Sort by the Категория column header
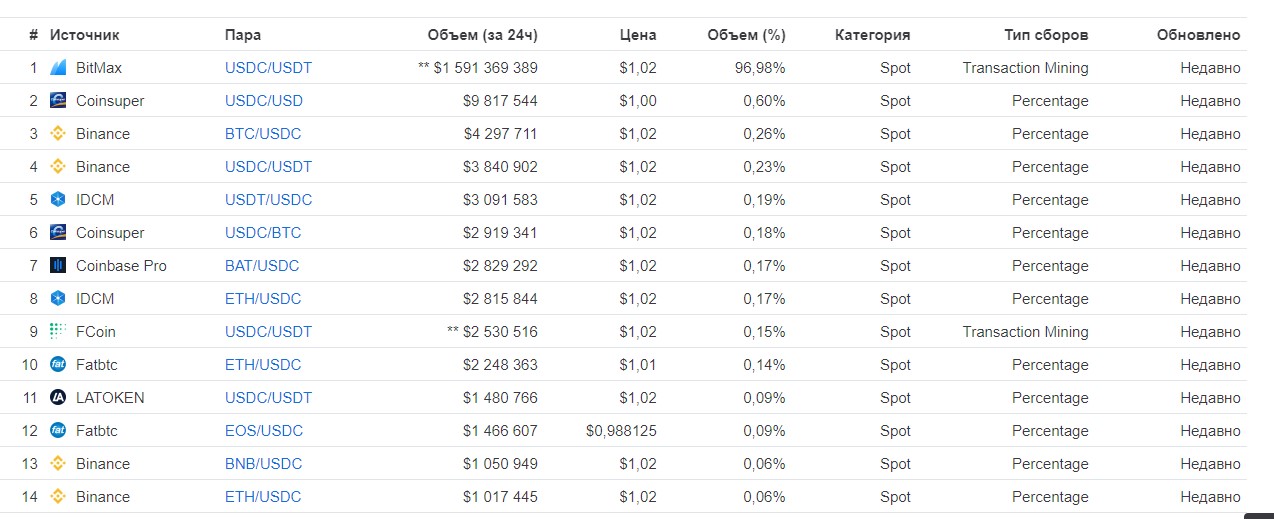 tap(872, 35)
